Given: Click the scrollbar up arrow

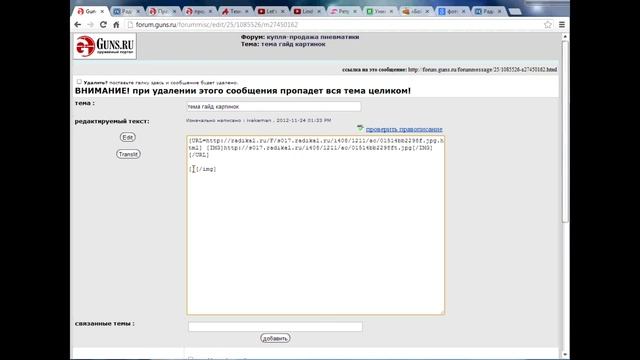Looking at the screenshot, I should [x=565, y=37].
